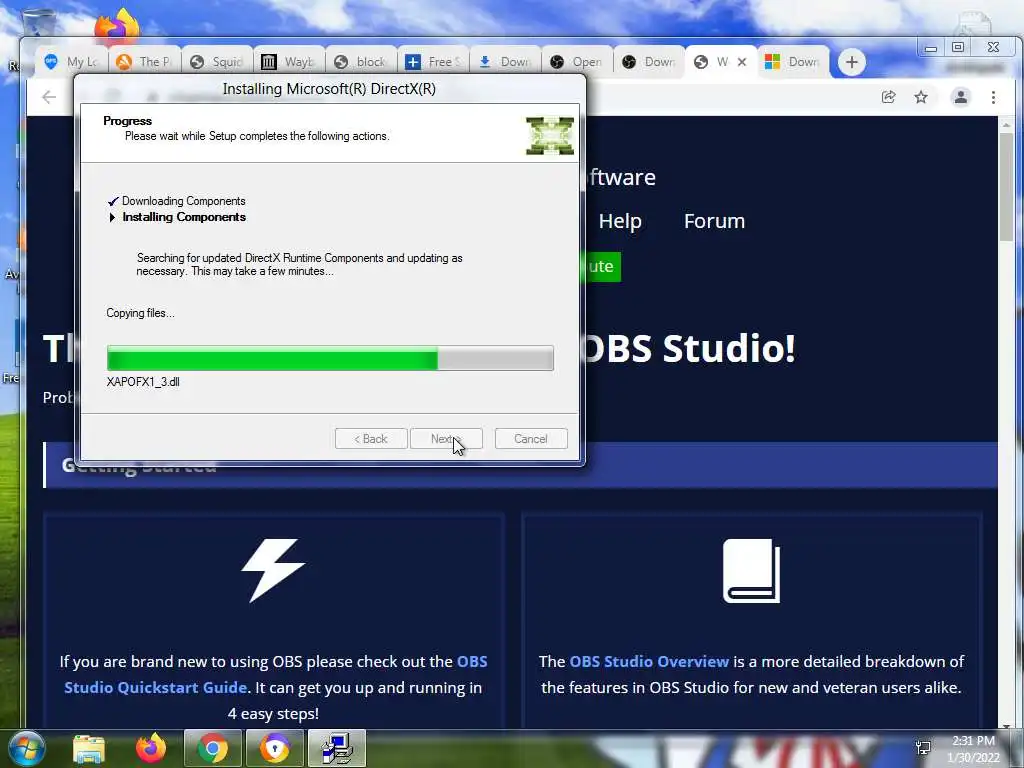
Task: Switch to Chrome in the taskbar
Action: [x=212, y=748]
